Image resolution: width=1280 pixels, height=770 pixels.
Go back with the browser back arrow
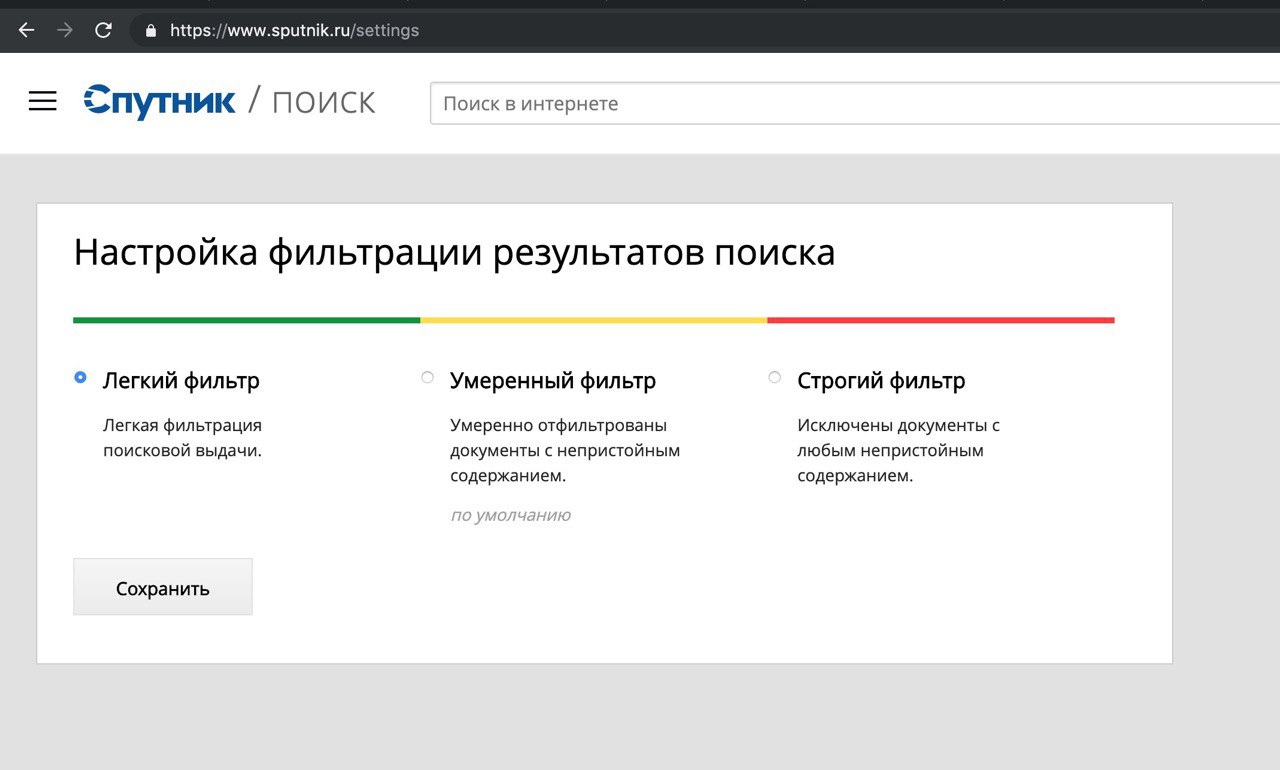(x=27, y=30)
